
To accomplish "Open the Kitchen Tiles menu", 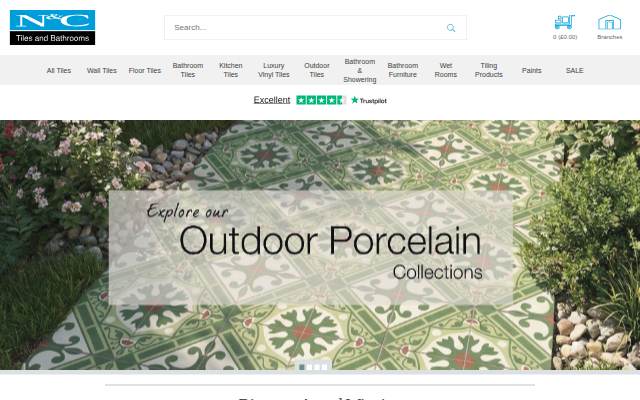I will (x=231, y=70).
